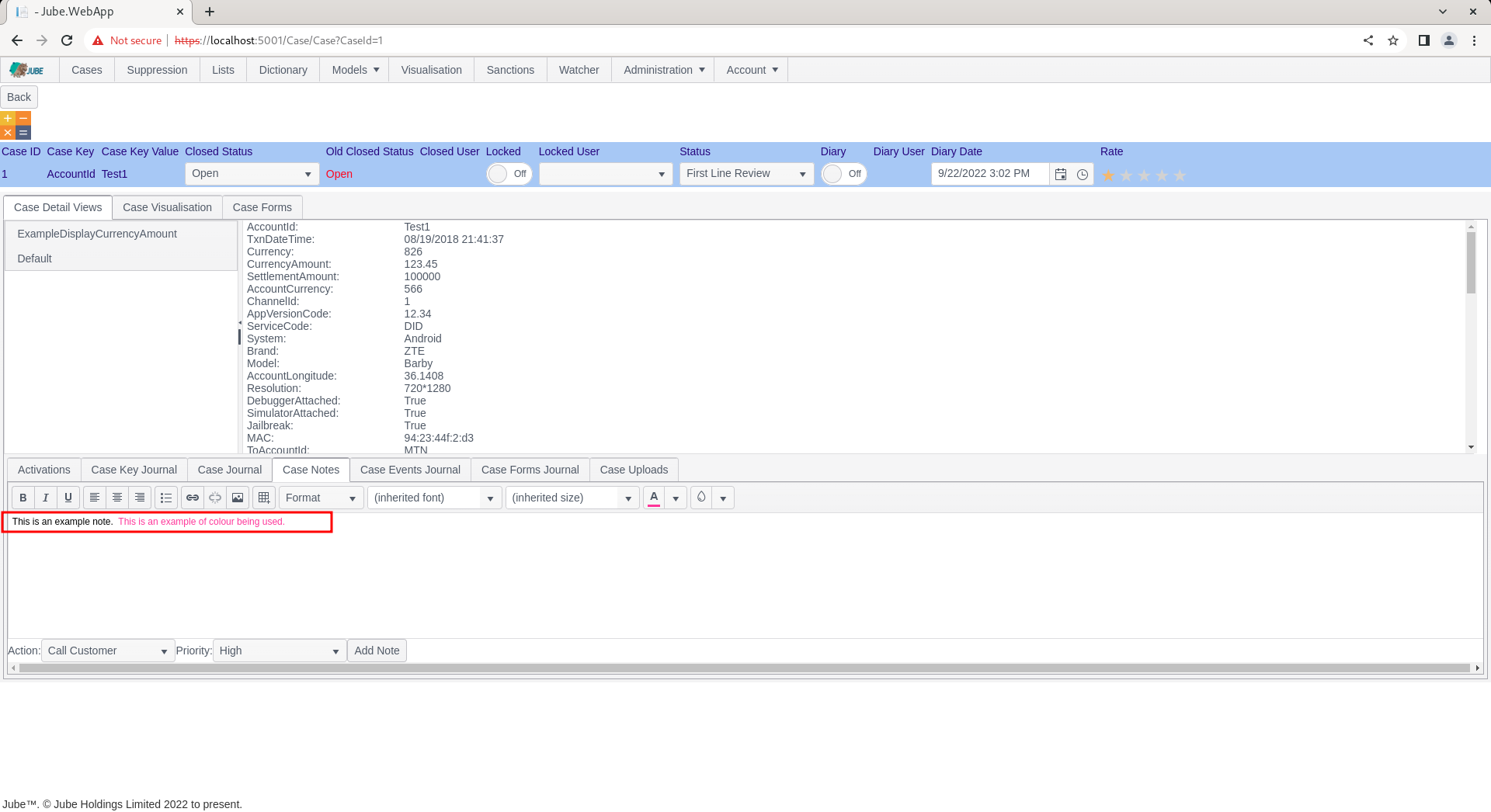Toggle italic formatting in note editor
This screenshot has height=812, width=1491.
coord(46,498)
